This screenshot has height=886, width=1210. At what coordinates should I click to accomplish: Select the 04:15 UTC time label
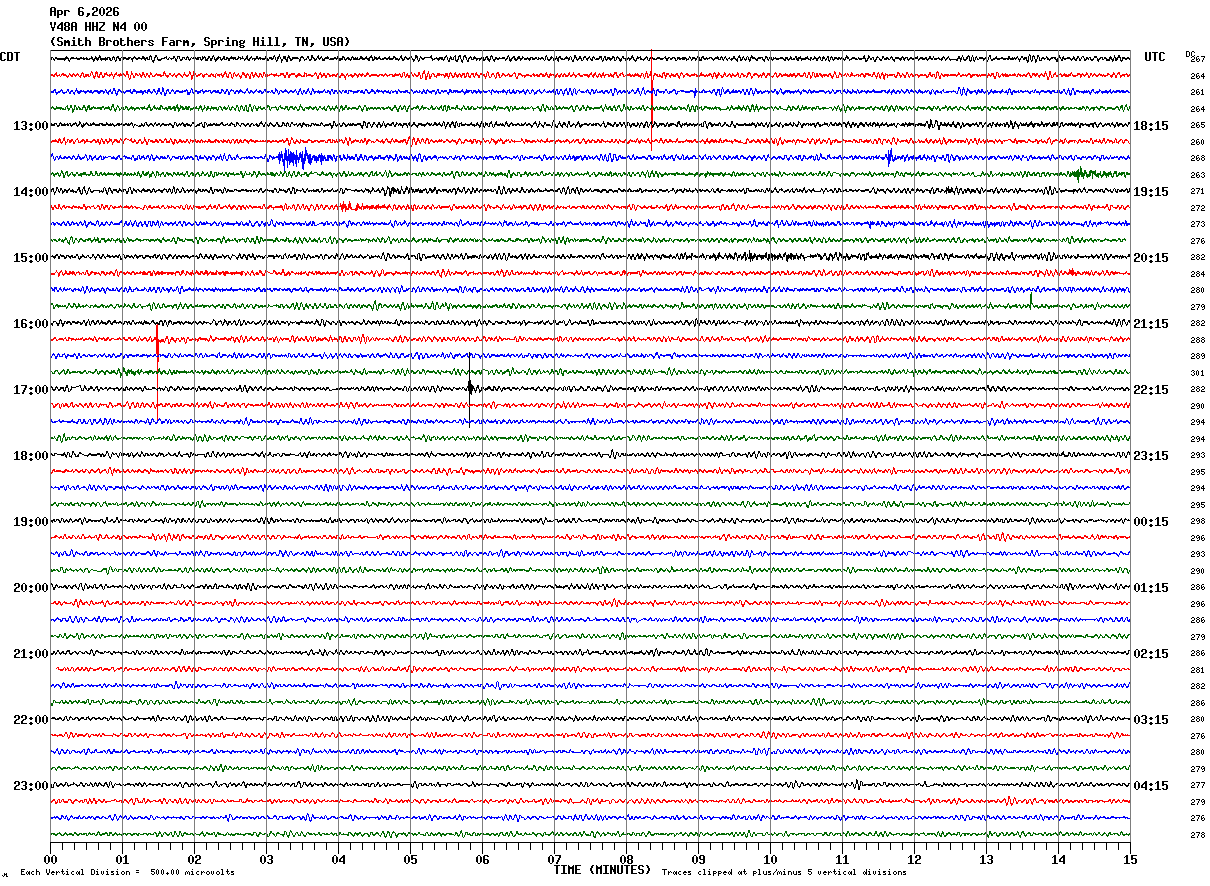coord(1150,786)
